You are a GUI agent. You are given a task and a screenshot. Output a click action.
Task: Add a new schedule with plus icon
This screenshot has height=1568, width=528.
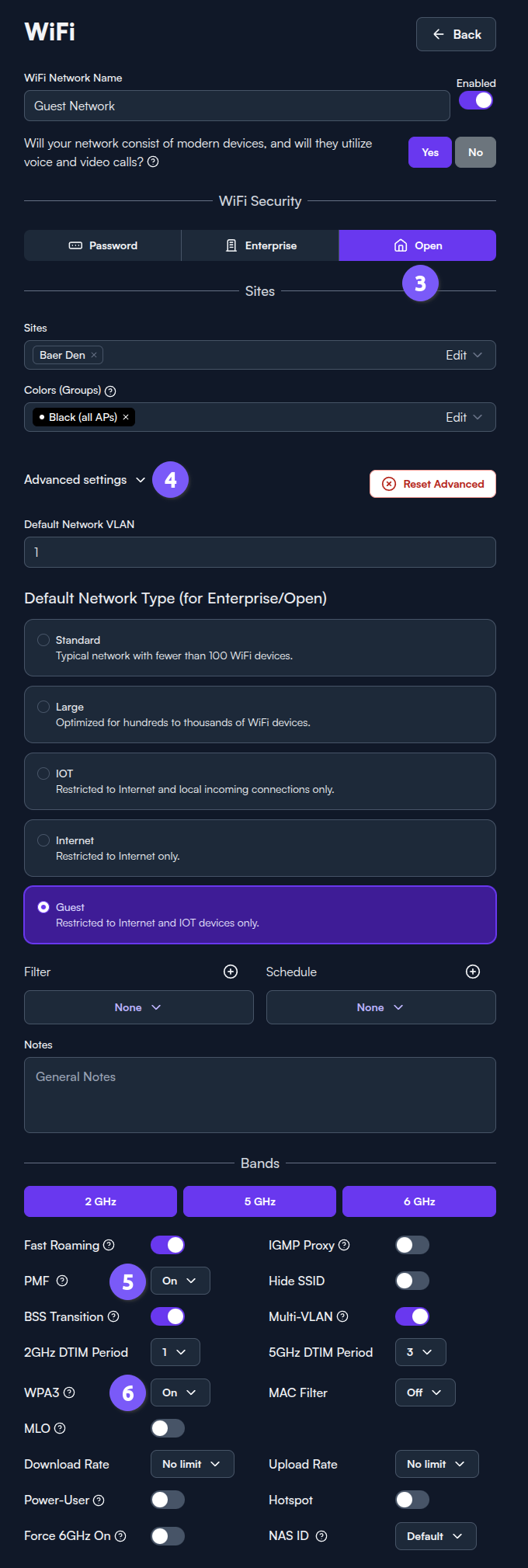coord(473,972)
